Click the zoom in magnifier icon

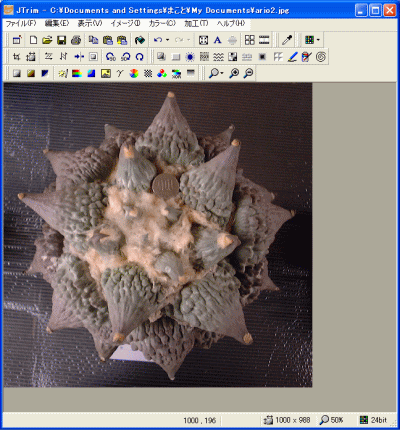click(x=234, y=73)
